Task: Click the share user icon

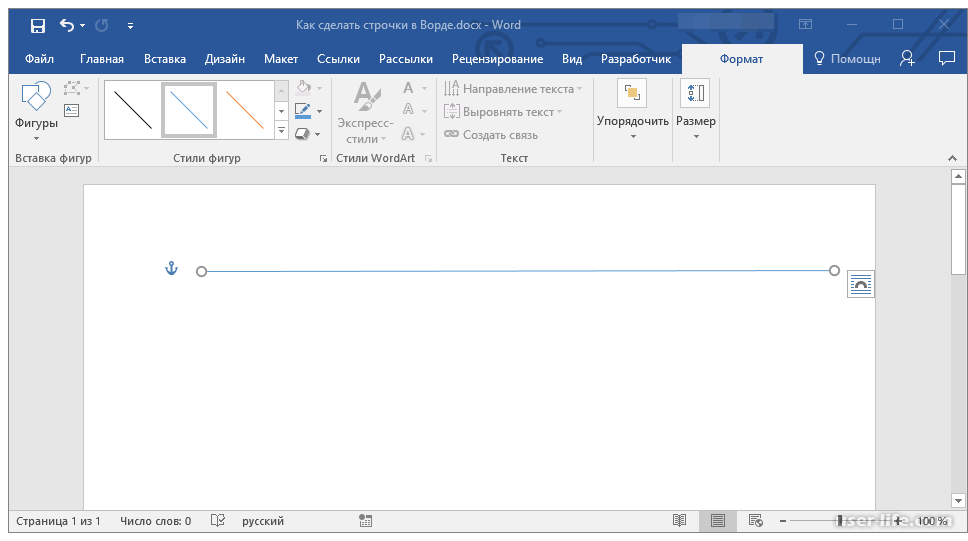Action: (x=907, y=59)
